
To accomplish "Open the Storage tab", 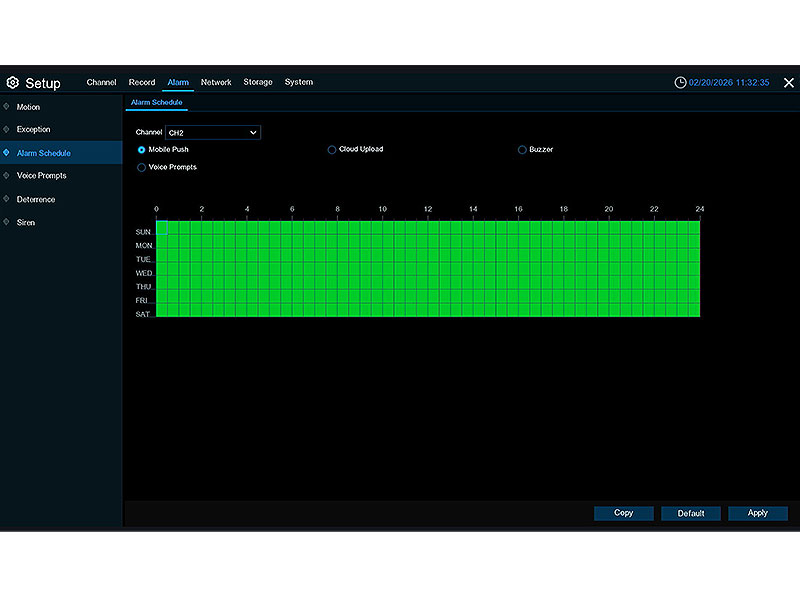I will (x=258, y=82).
